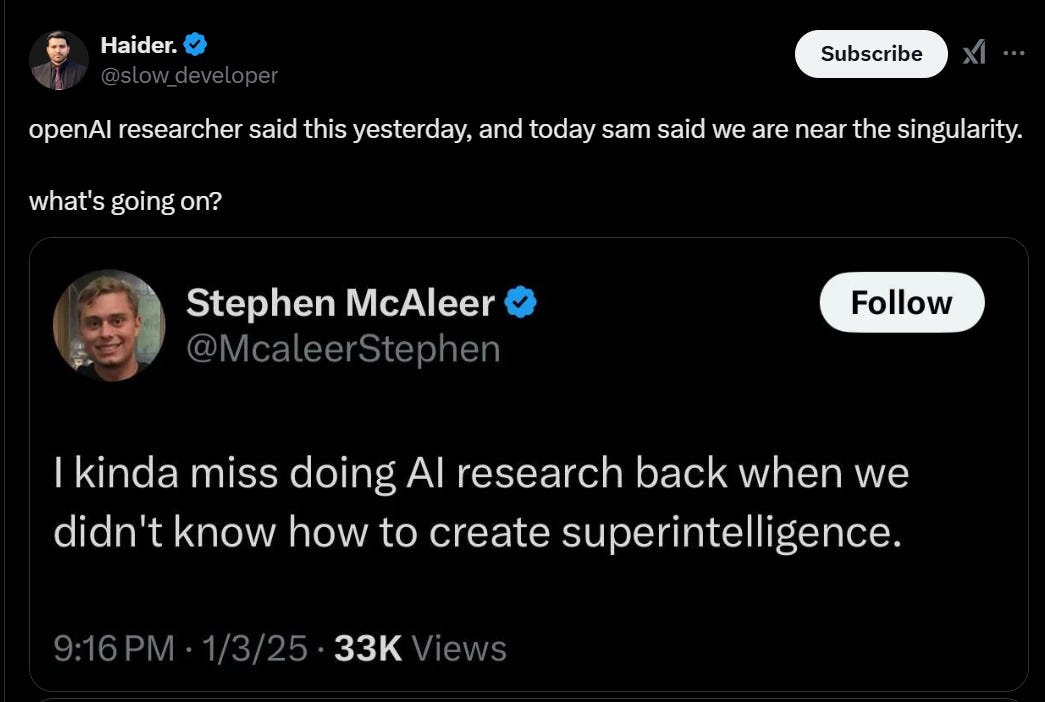Viewport: 1045px width, 702px height.
Task: Open the three-dot more options menu
Action: click(1014, 53)
